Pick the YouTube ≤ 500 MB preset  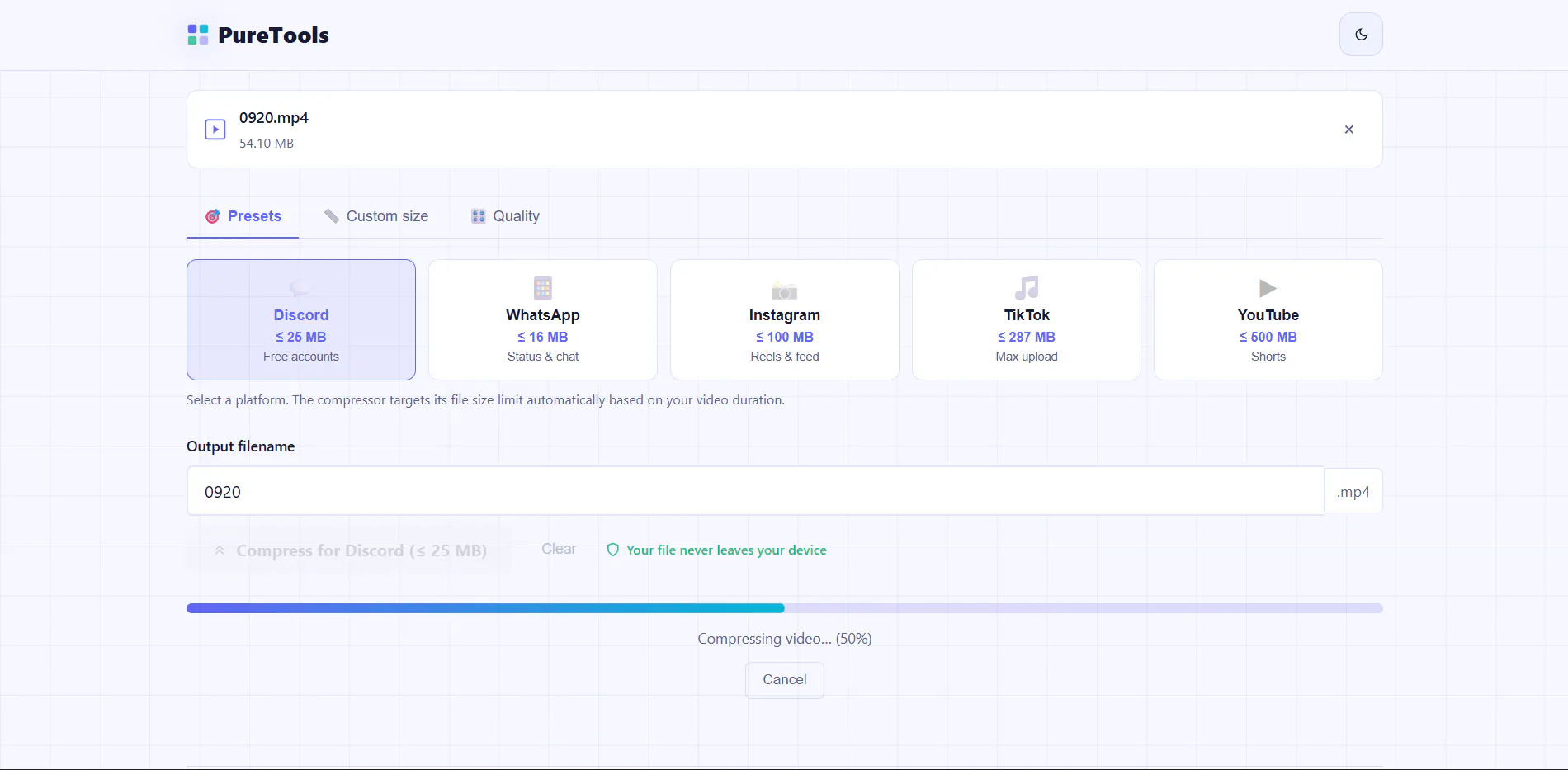tap(1268, 320)
